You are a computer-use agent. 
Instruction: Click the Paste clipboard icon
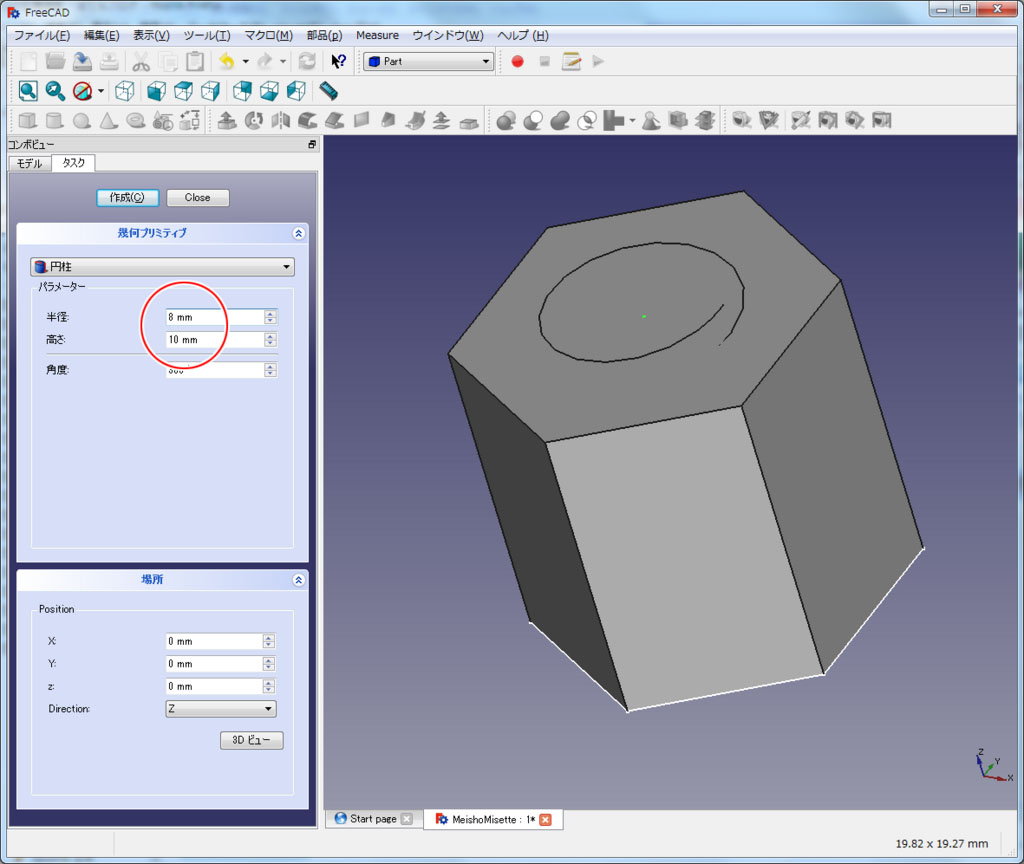[195, 61]
